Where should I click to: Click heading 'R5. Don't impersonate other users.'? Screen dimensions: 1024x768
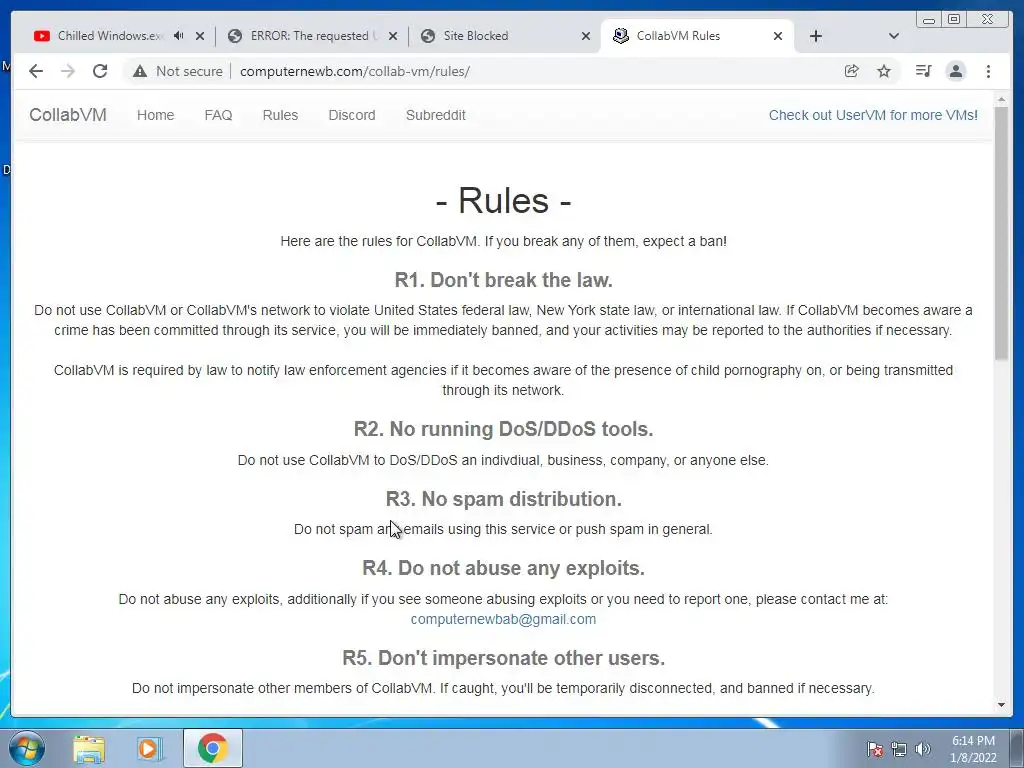[504, 658]
